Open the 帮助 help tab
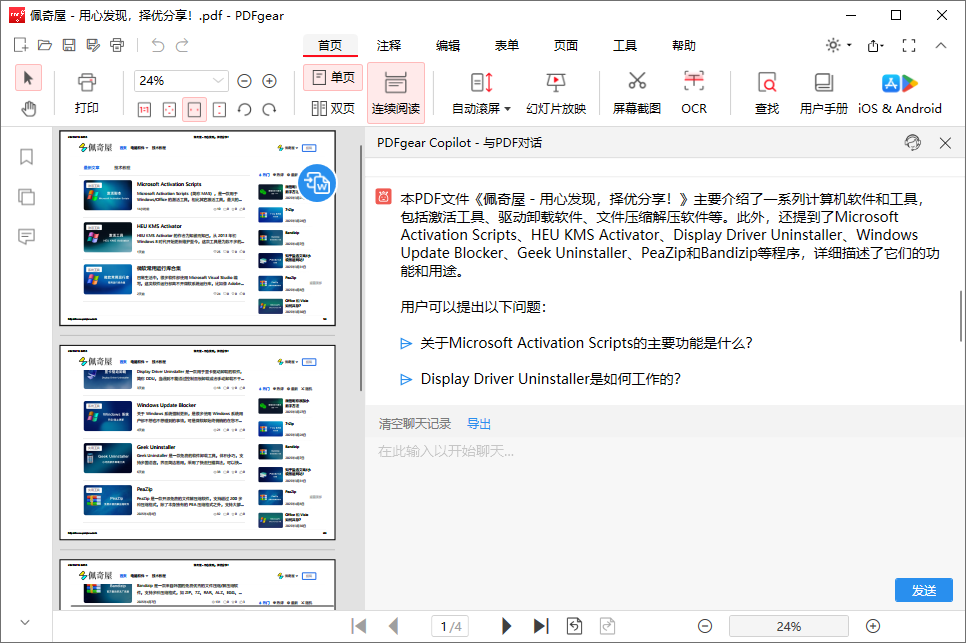 [684, 46]
